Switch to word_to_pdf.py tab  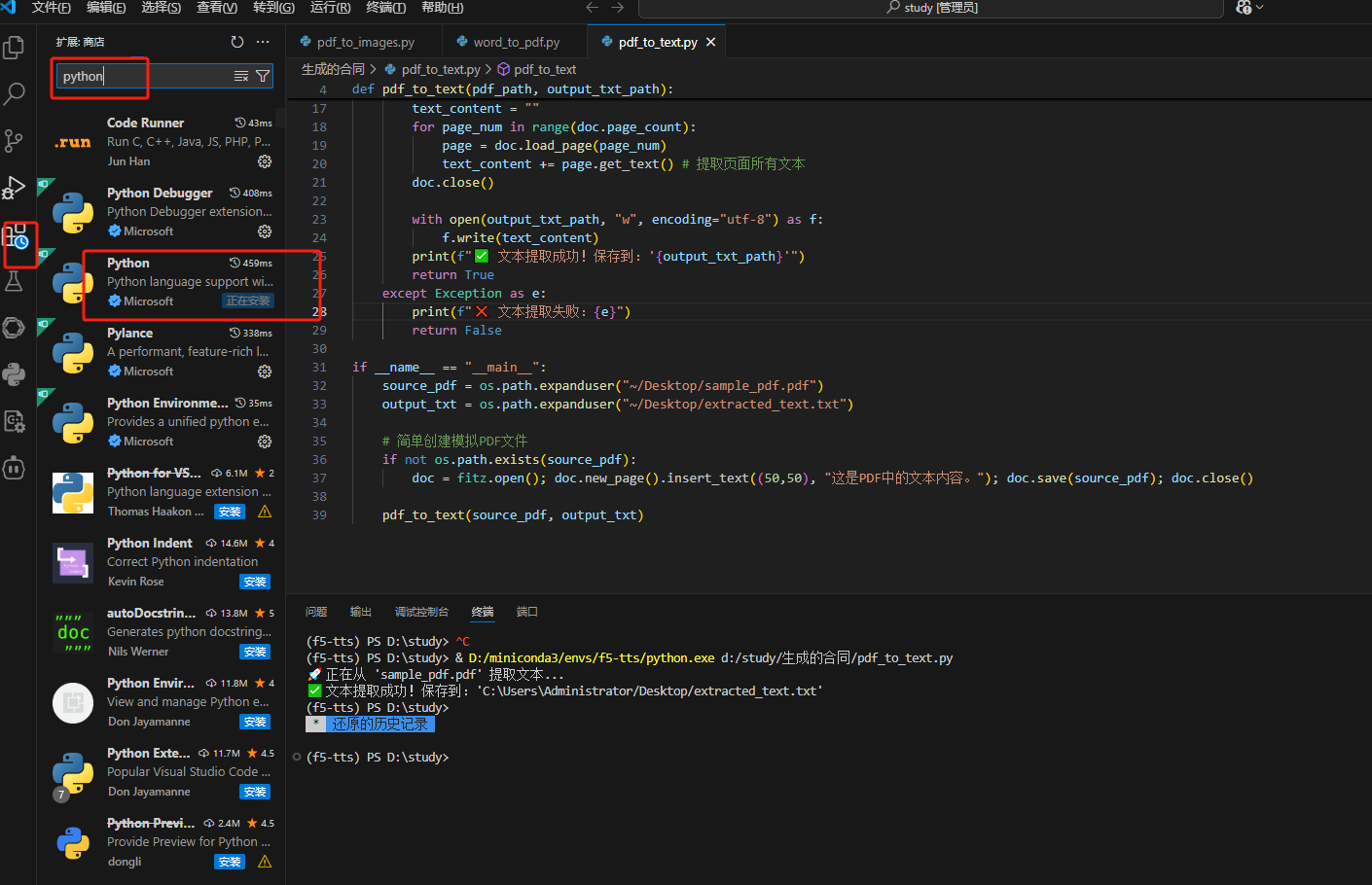click(x=516, y=42)
